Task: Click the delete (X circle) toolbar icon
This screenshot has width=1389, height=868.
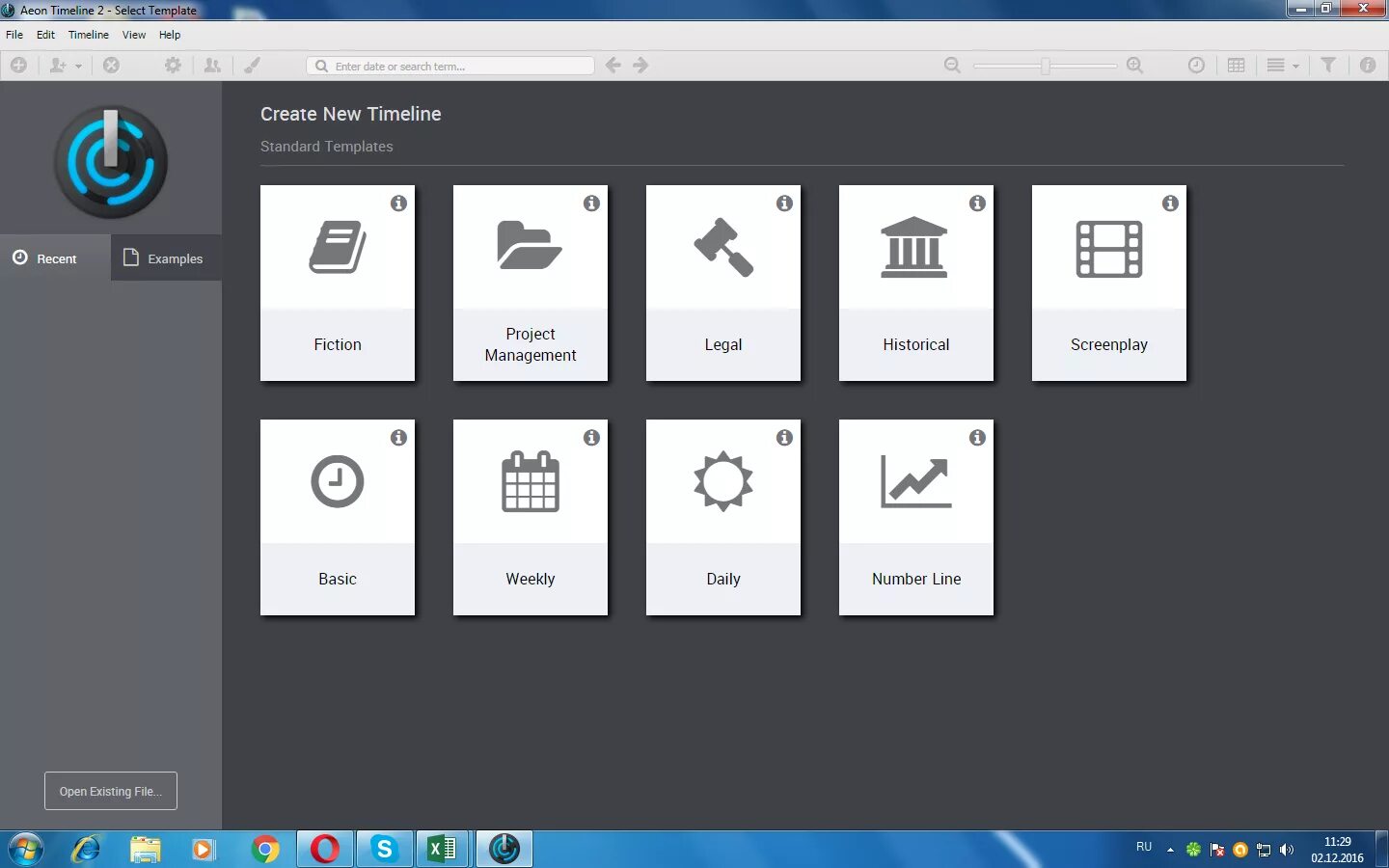Action: (112, 66)
